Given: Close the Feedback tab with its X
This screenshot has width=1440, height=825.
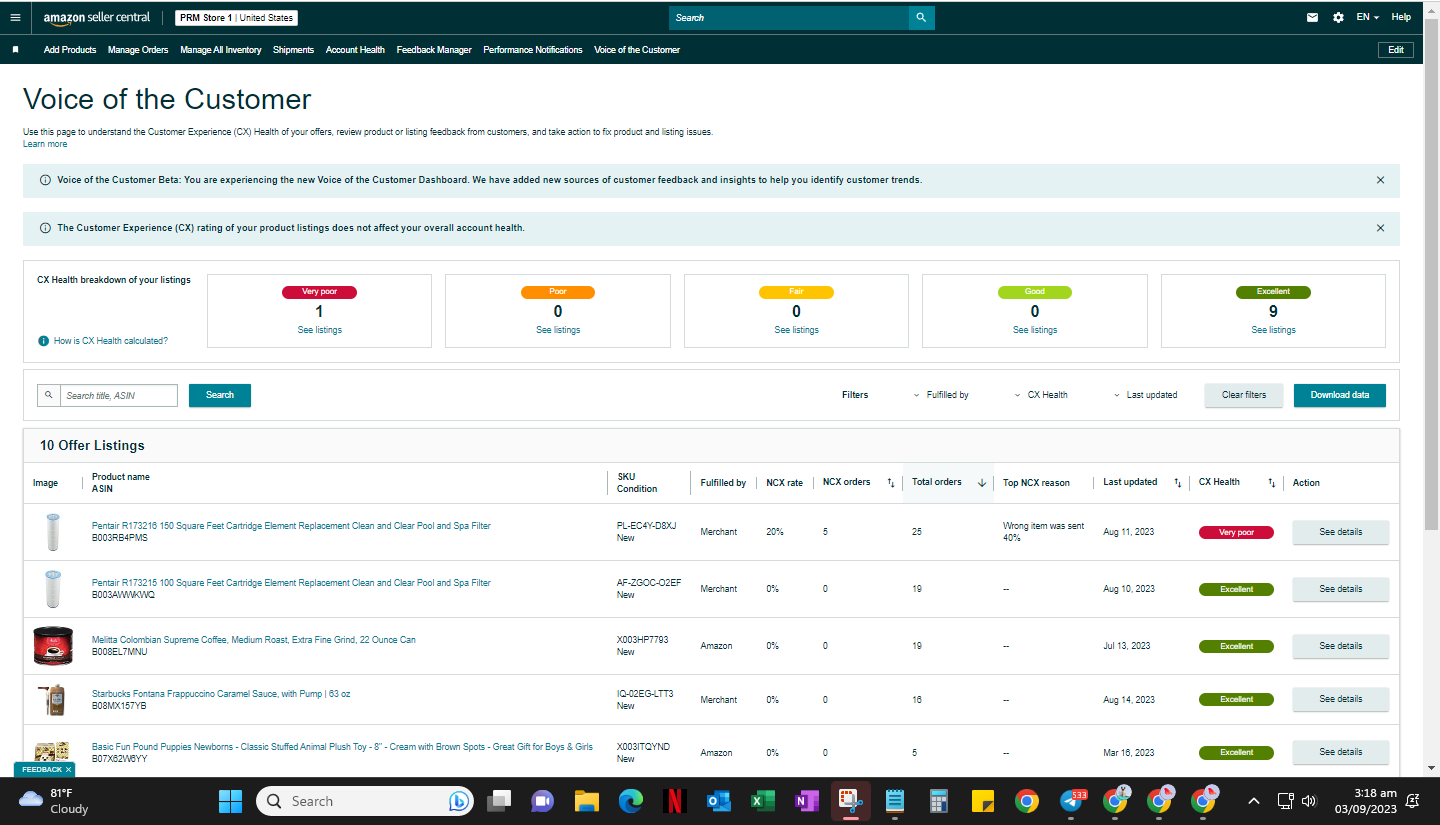Looking at the screenshot, I should (x=68, y=770).
